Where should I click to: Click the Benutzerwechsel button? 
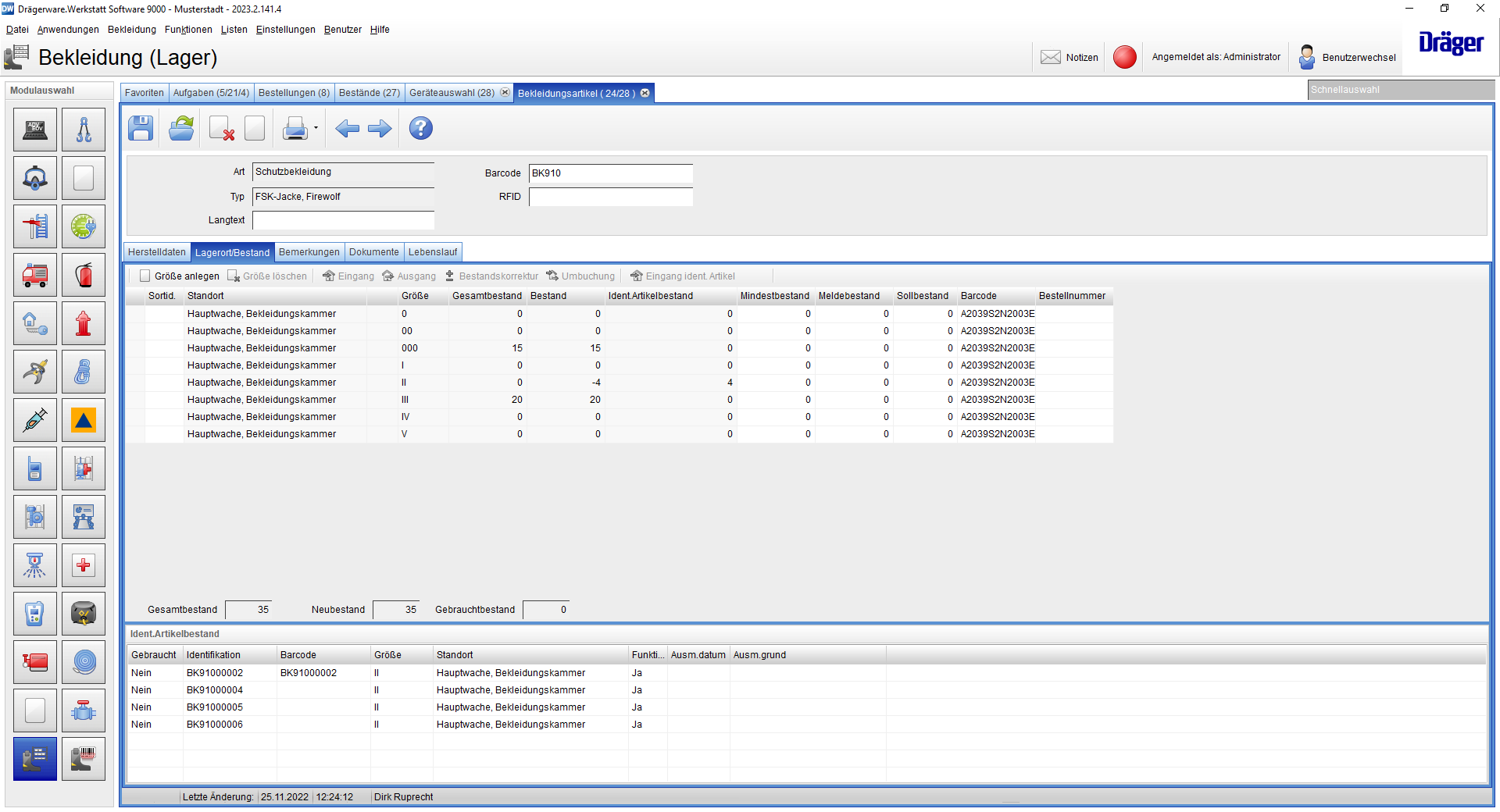[x=1348, y=57]
